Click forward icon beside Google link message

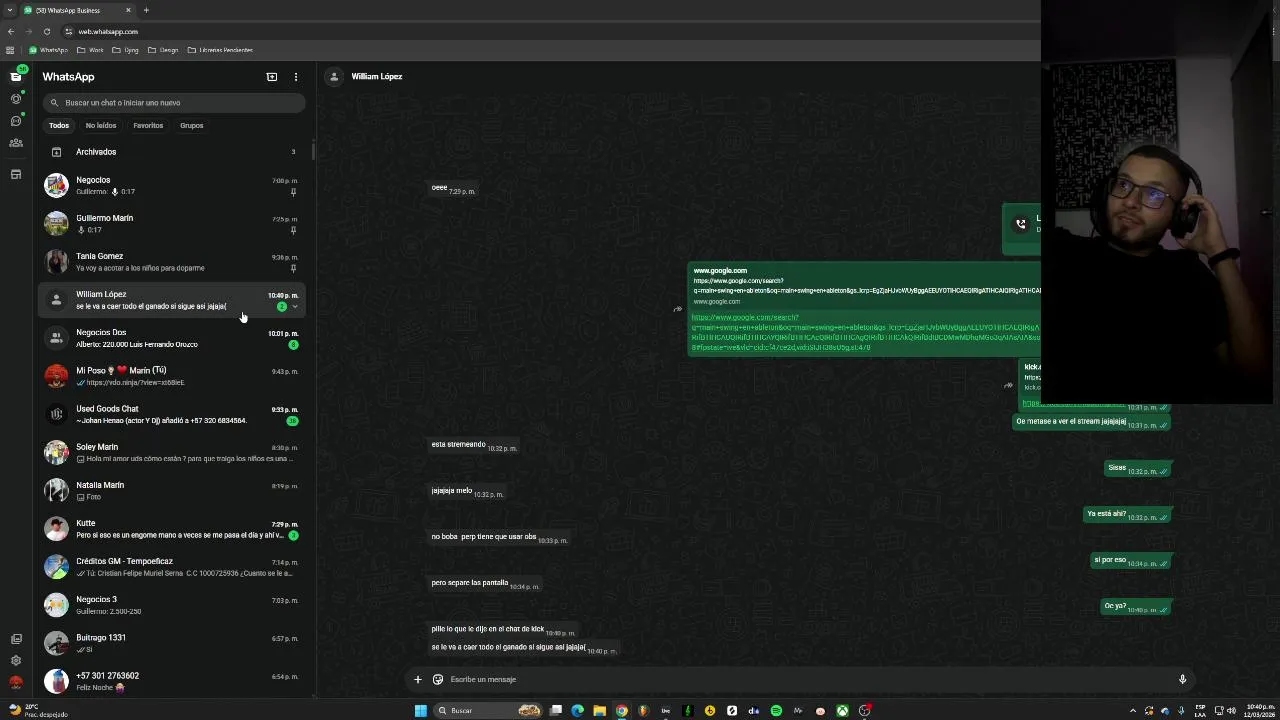[677, 309]
